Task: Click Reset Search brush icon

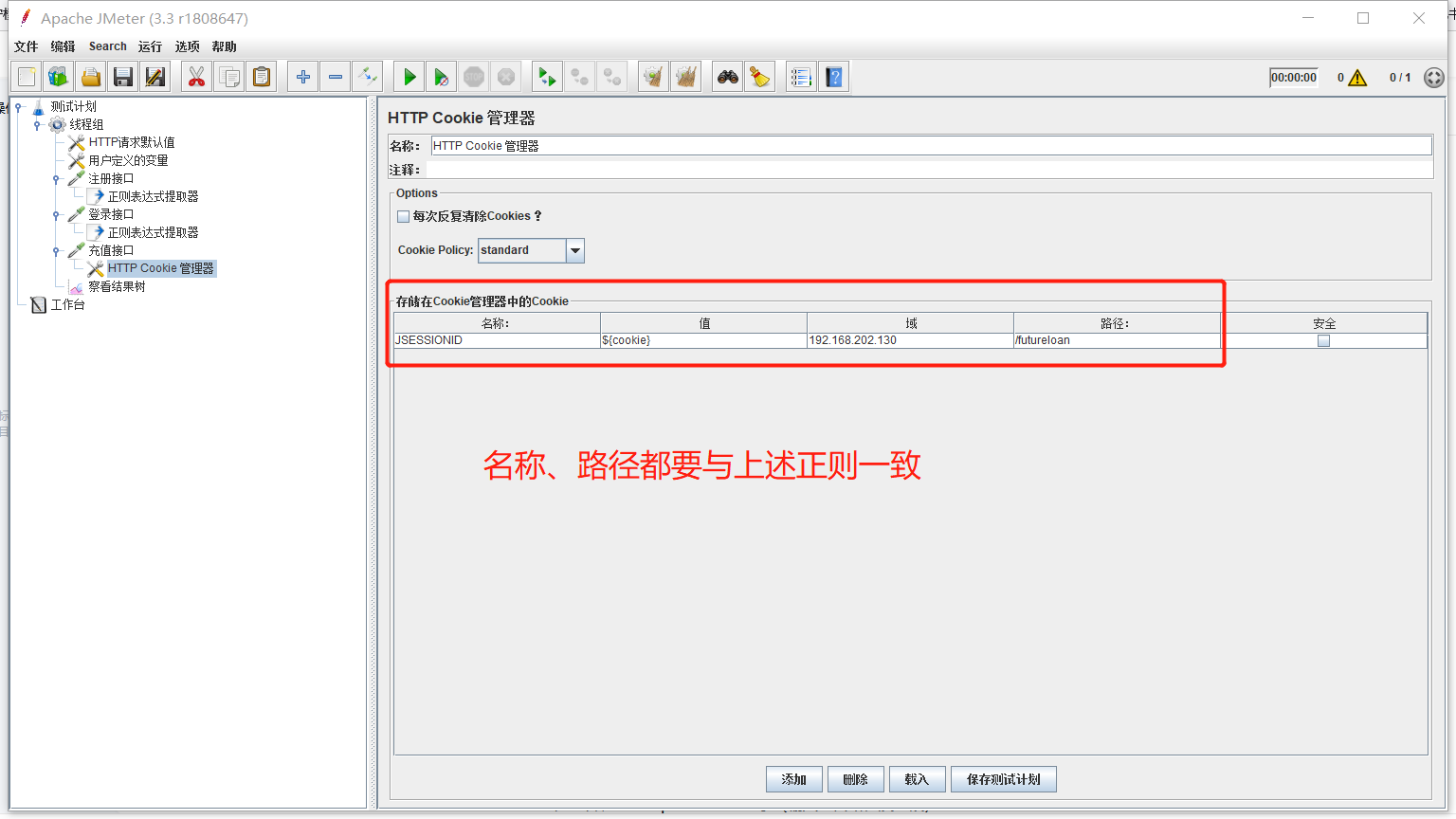Action: 759,77
